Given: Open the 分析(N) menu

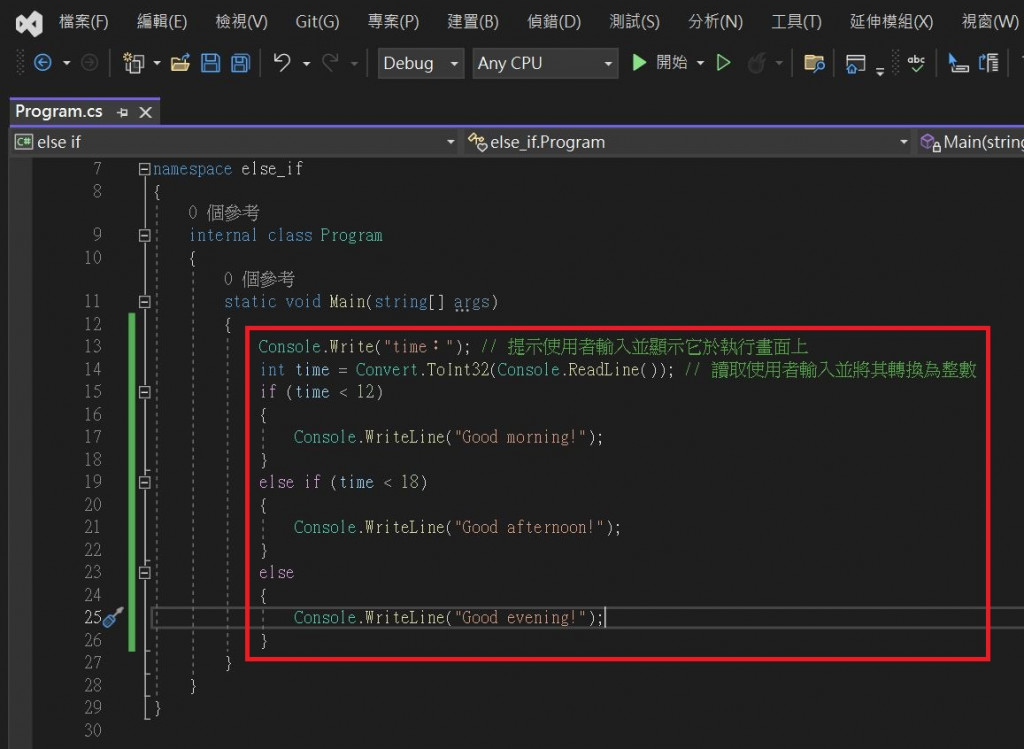Looking at the screenshot, I should (x=715, y=22).
